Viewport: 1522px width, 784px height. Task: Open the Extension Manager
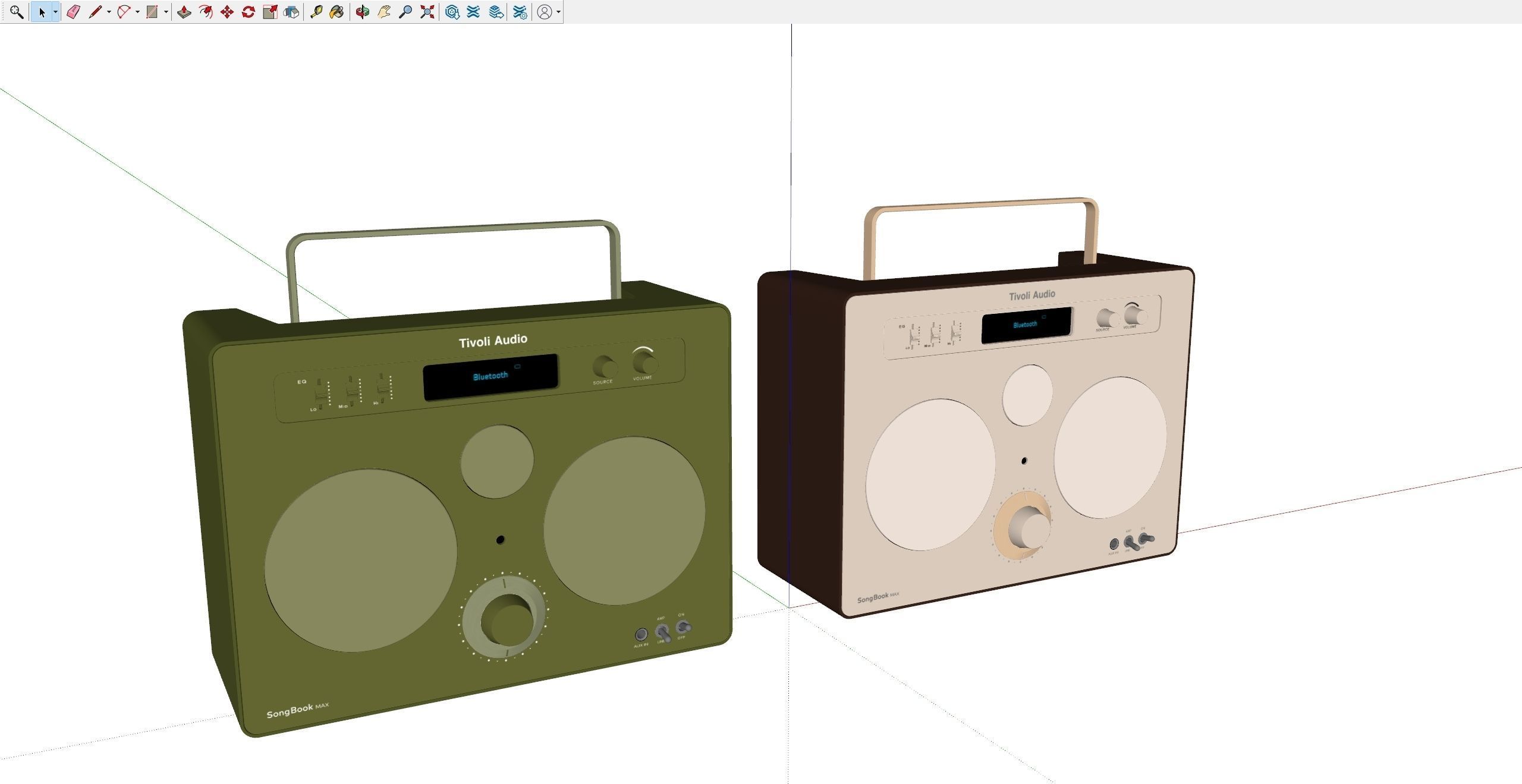point(520,11)
